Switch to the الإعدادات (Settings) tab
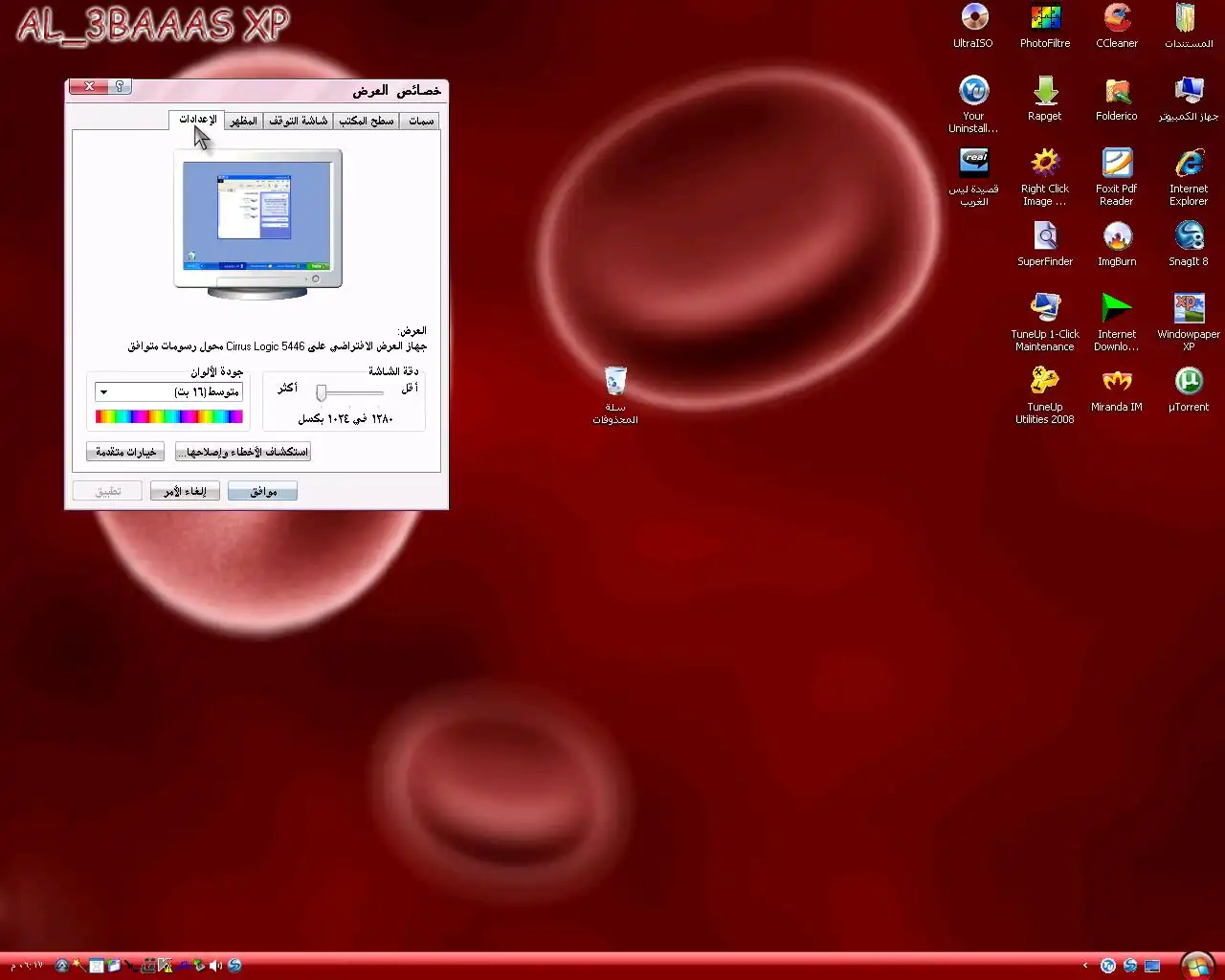The image size is (1225, 980). [198, 120]
